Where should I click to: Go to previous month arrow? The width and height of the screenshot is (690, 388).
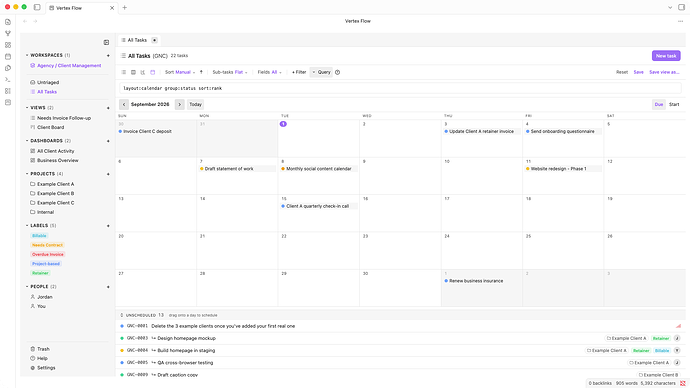(x=124, y=104)
